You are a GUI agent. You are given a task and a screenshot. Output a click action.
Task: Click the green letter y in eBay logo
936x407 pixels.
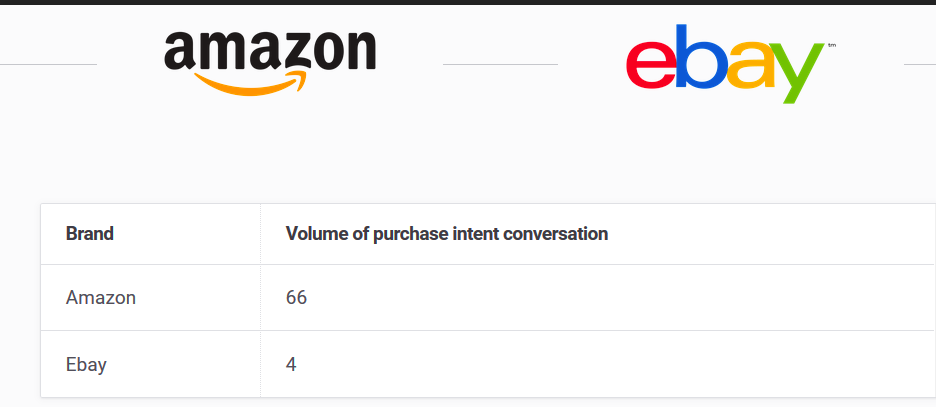click(x=797, y=73)
